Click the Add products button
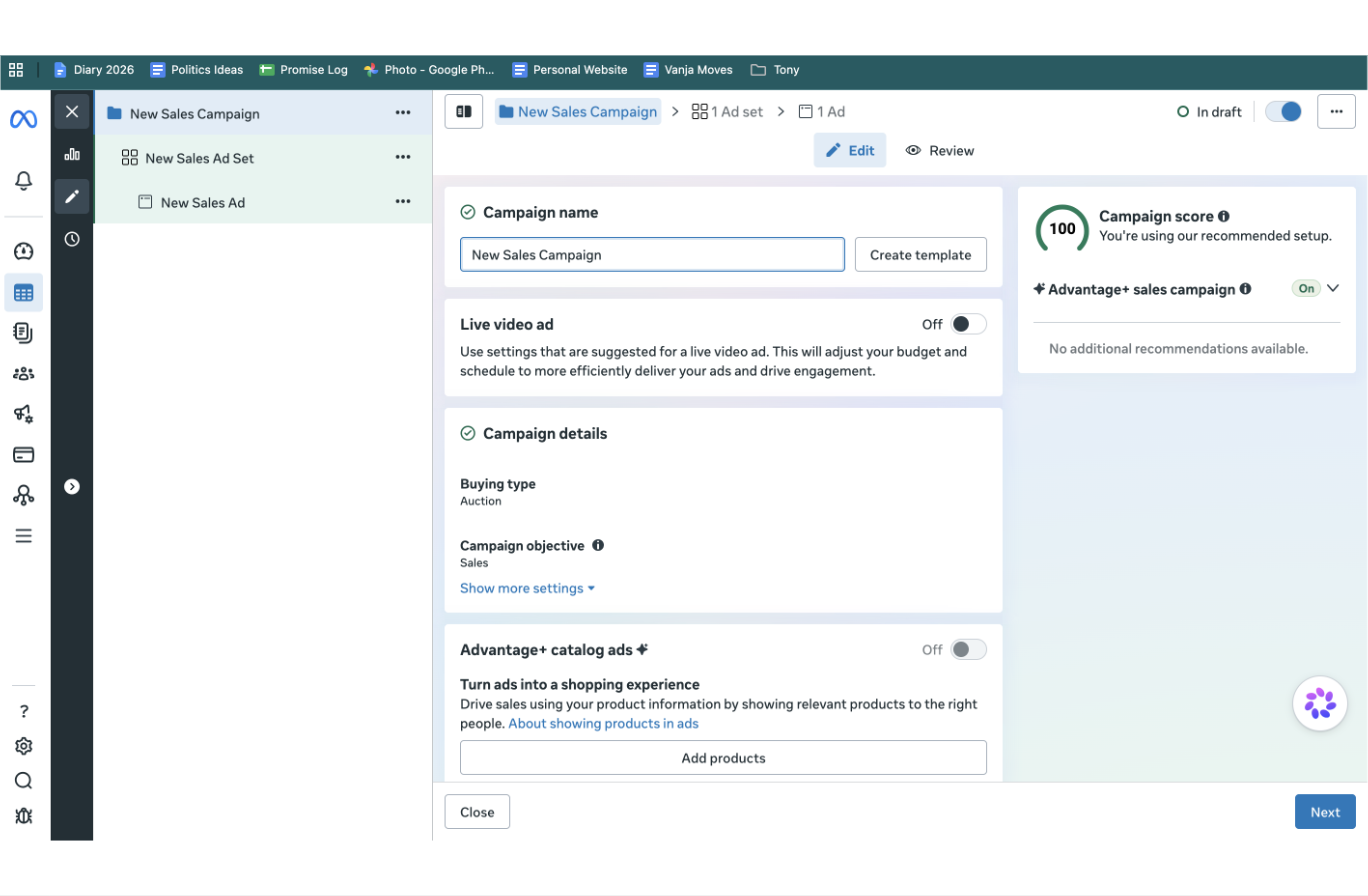 pos(723,758)
